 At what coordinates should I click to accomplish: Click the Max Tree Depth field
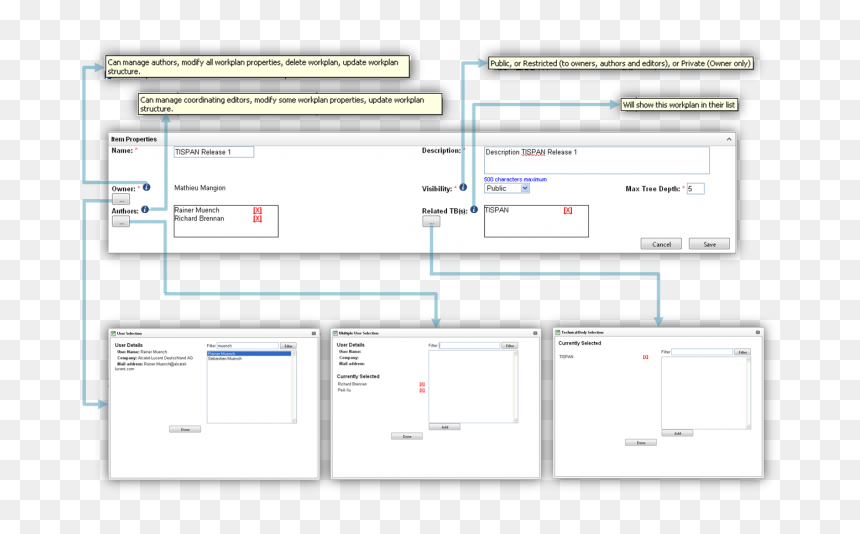(x=695, y=189)
